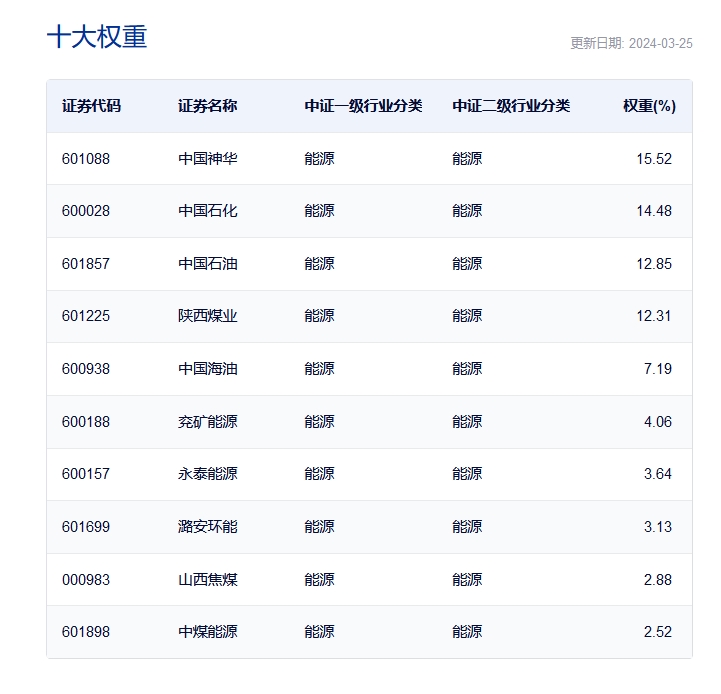Click stock name 中国石油
721x694 pixels.
pos(208,264)
